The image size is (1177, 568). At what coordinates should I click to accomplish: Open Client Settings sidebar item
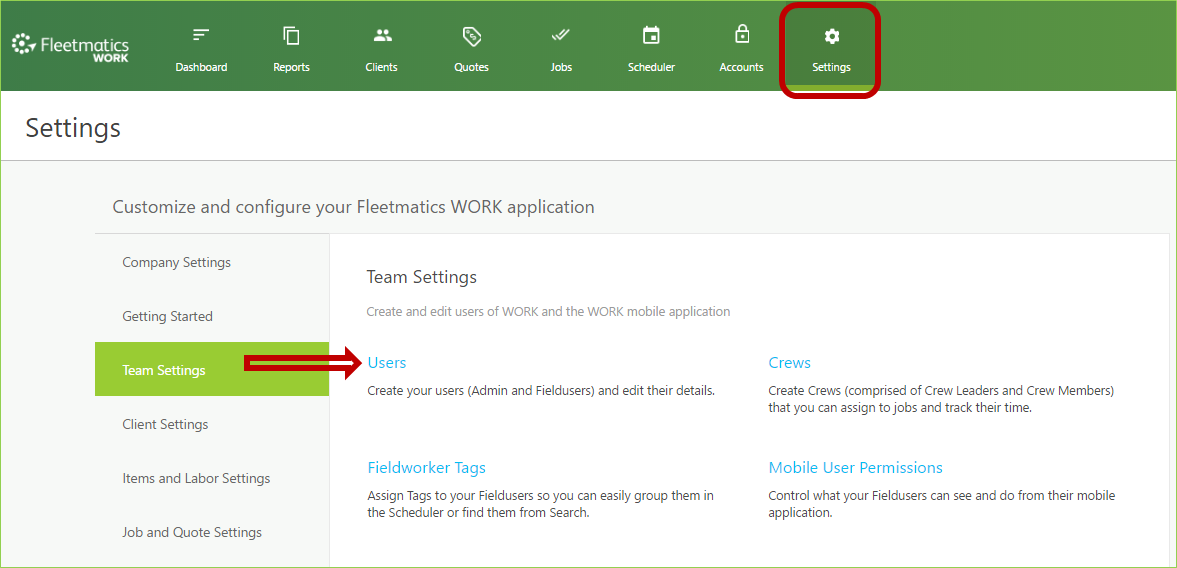(212, 425)
